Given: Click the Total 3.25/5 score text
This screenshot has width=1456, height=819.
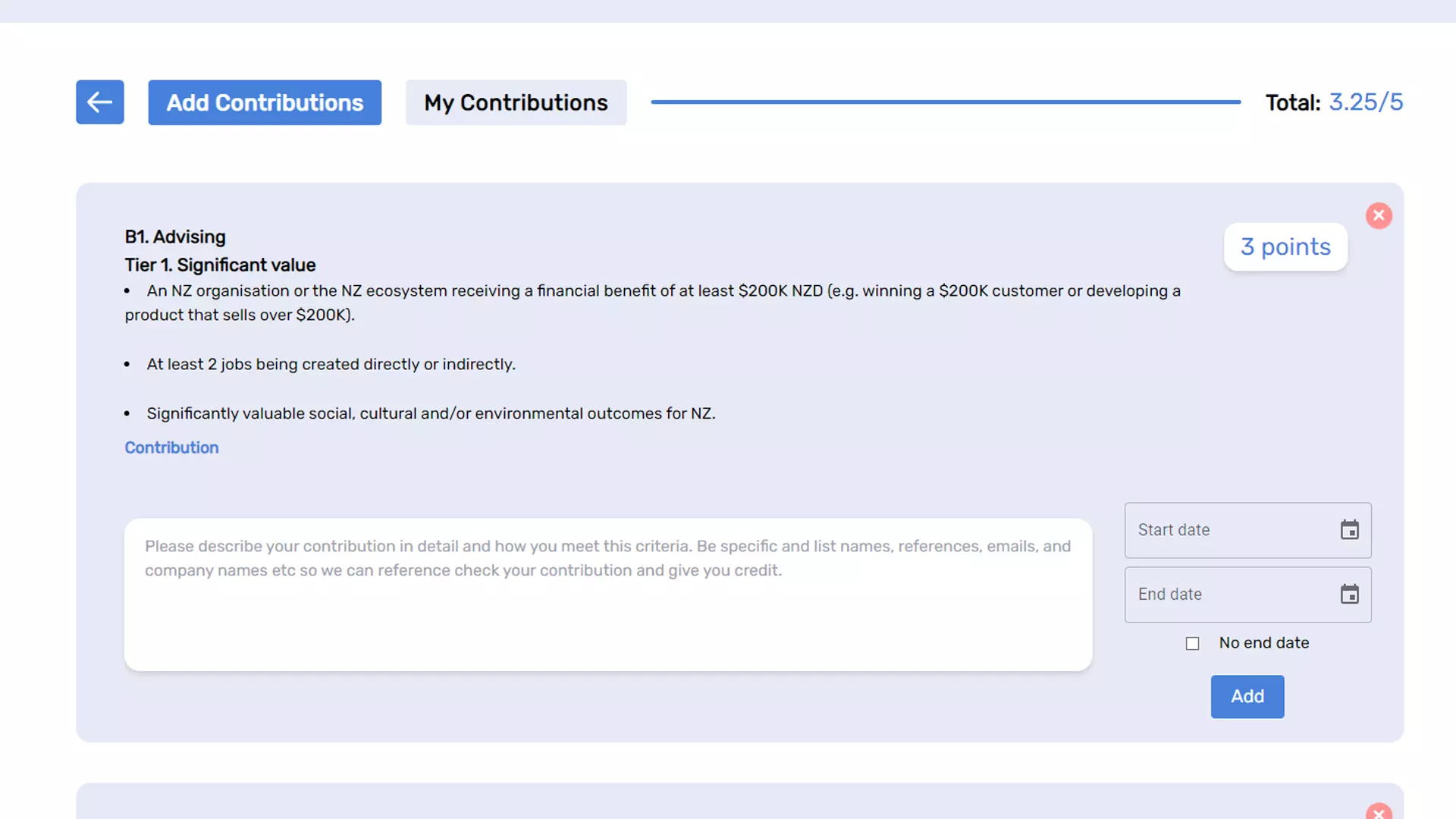Looking at the screenshot, I should click(1334, 102).
